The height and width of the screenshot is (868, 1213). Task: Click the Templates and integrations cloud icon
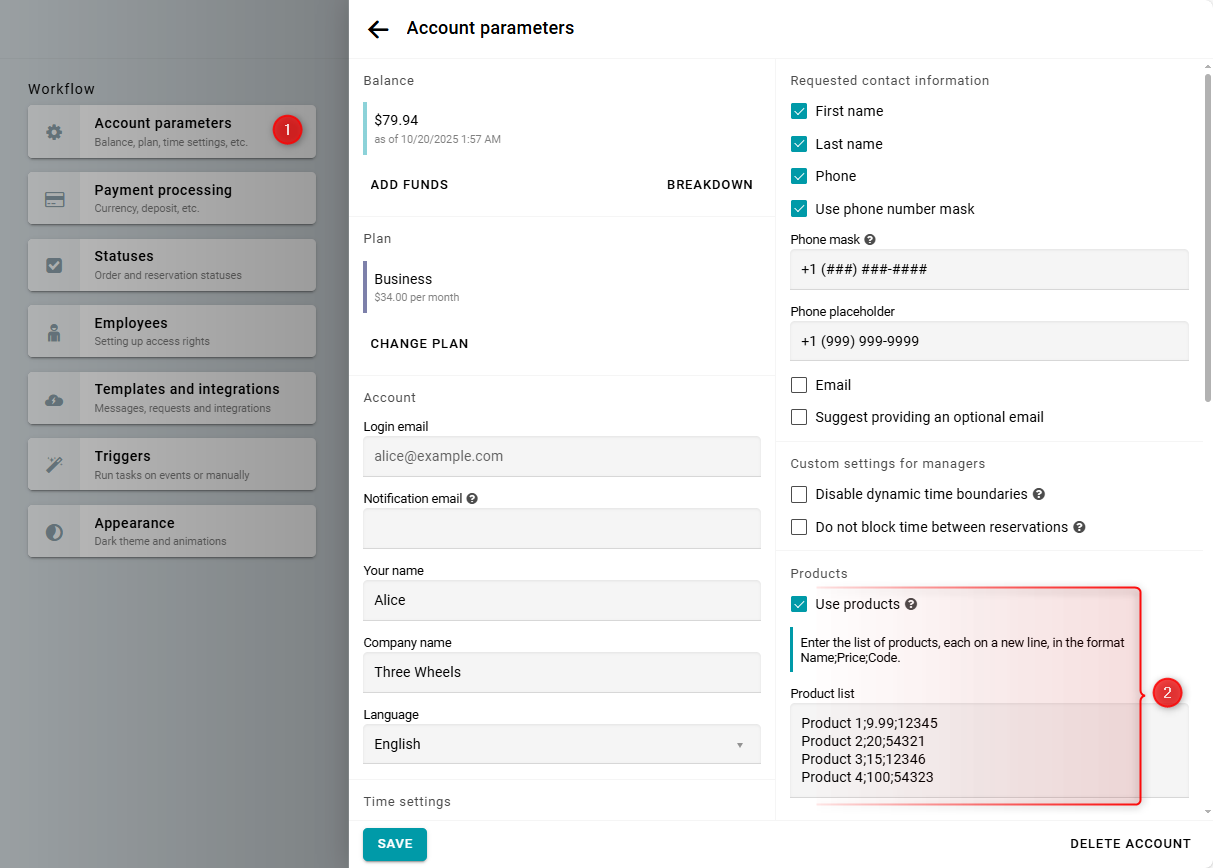pos(54,399)
